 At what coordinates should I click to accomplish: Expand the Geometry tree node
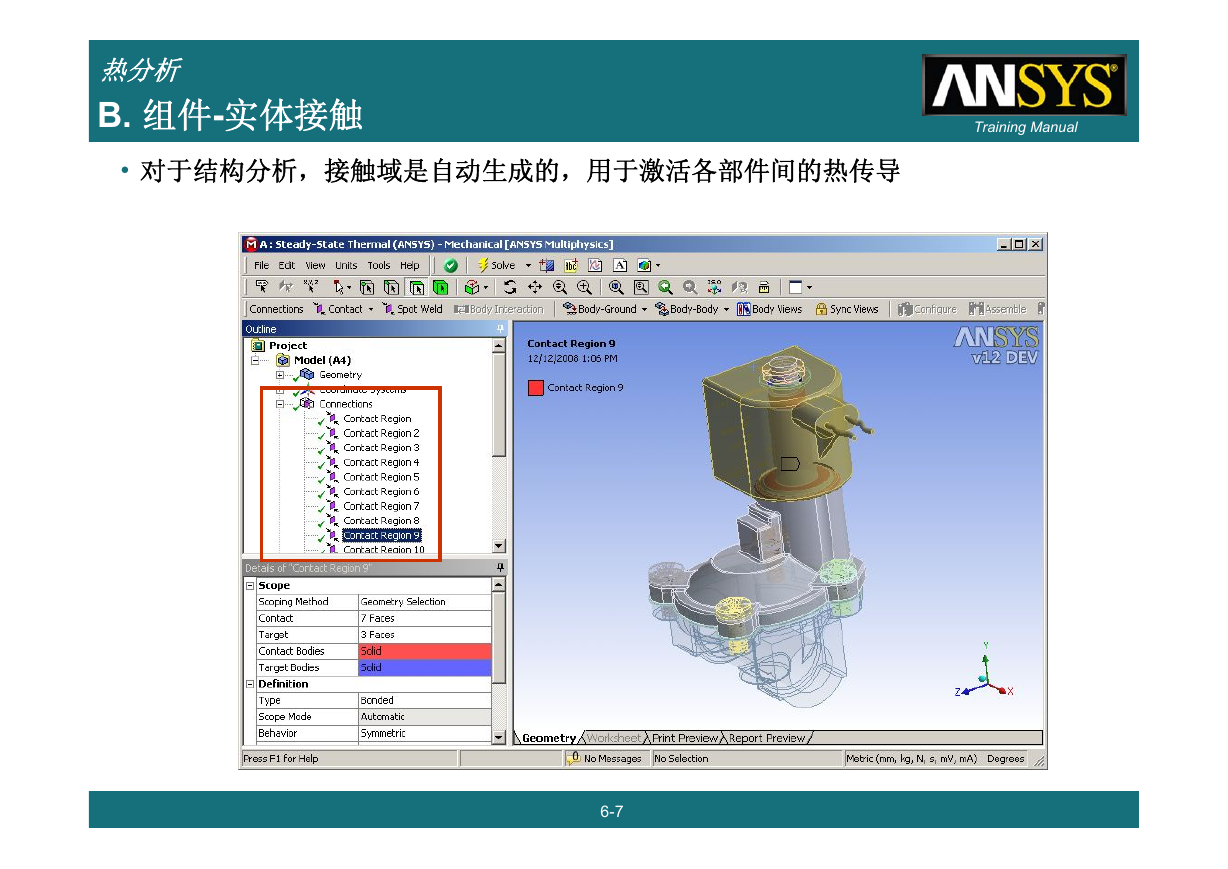click(x=280, y=375)
